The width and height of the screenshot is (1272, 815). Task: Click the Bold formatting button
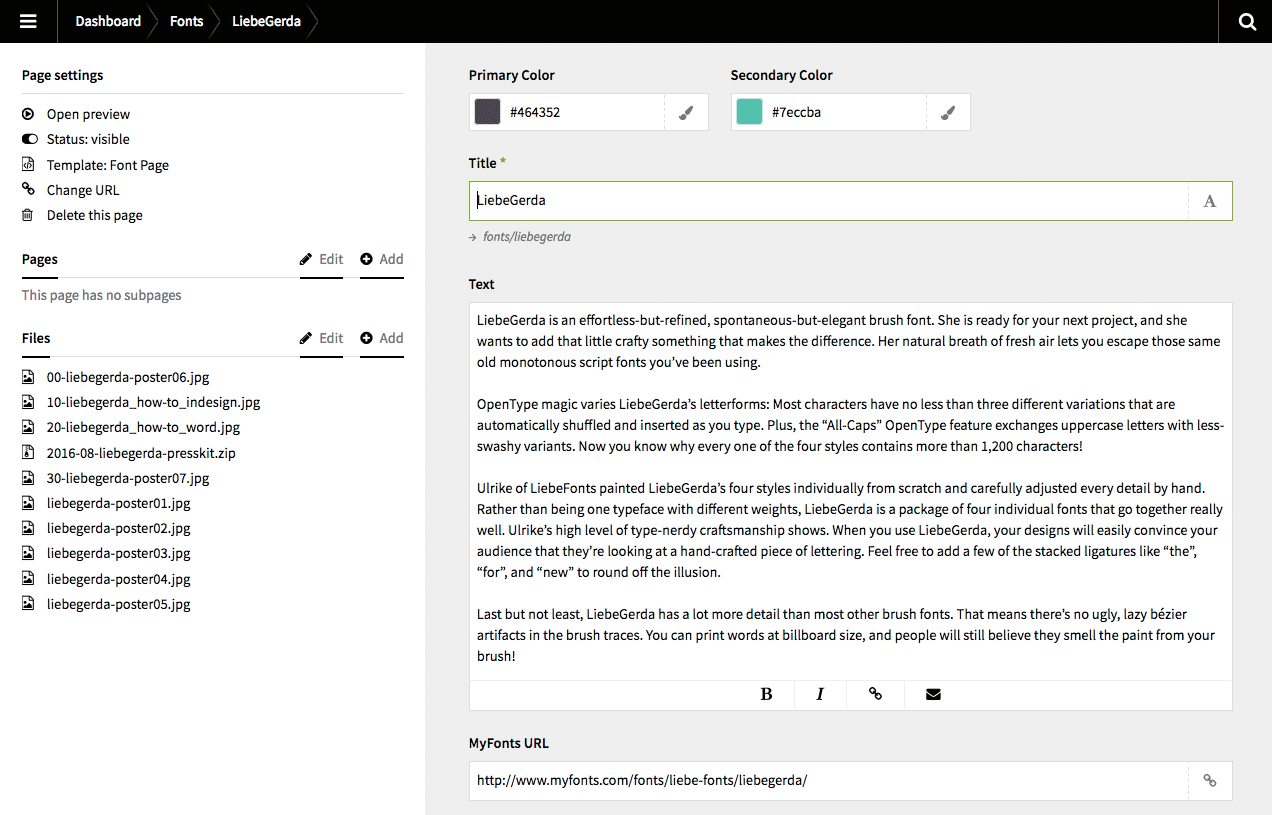click(766, 694)
